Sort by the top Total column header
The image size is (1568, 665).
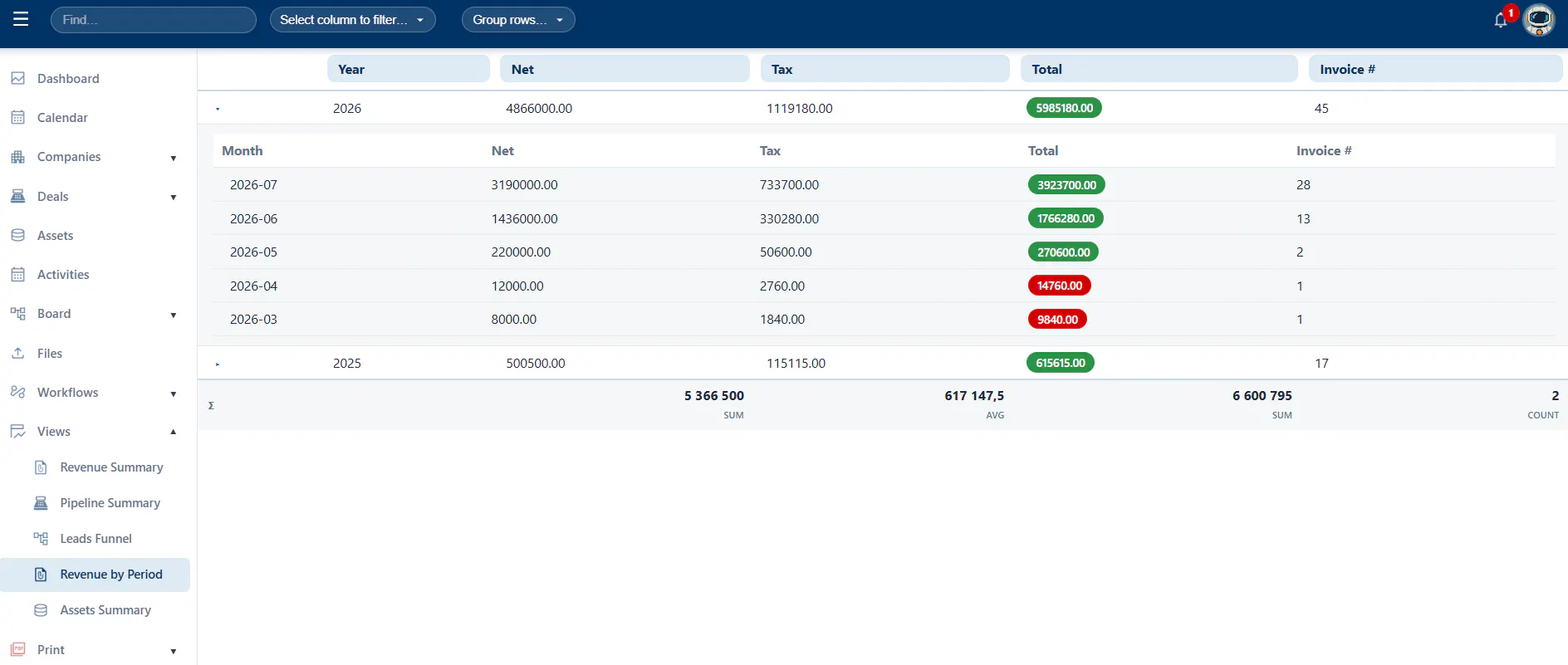(1159, 69)
